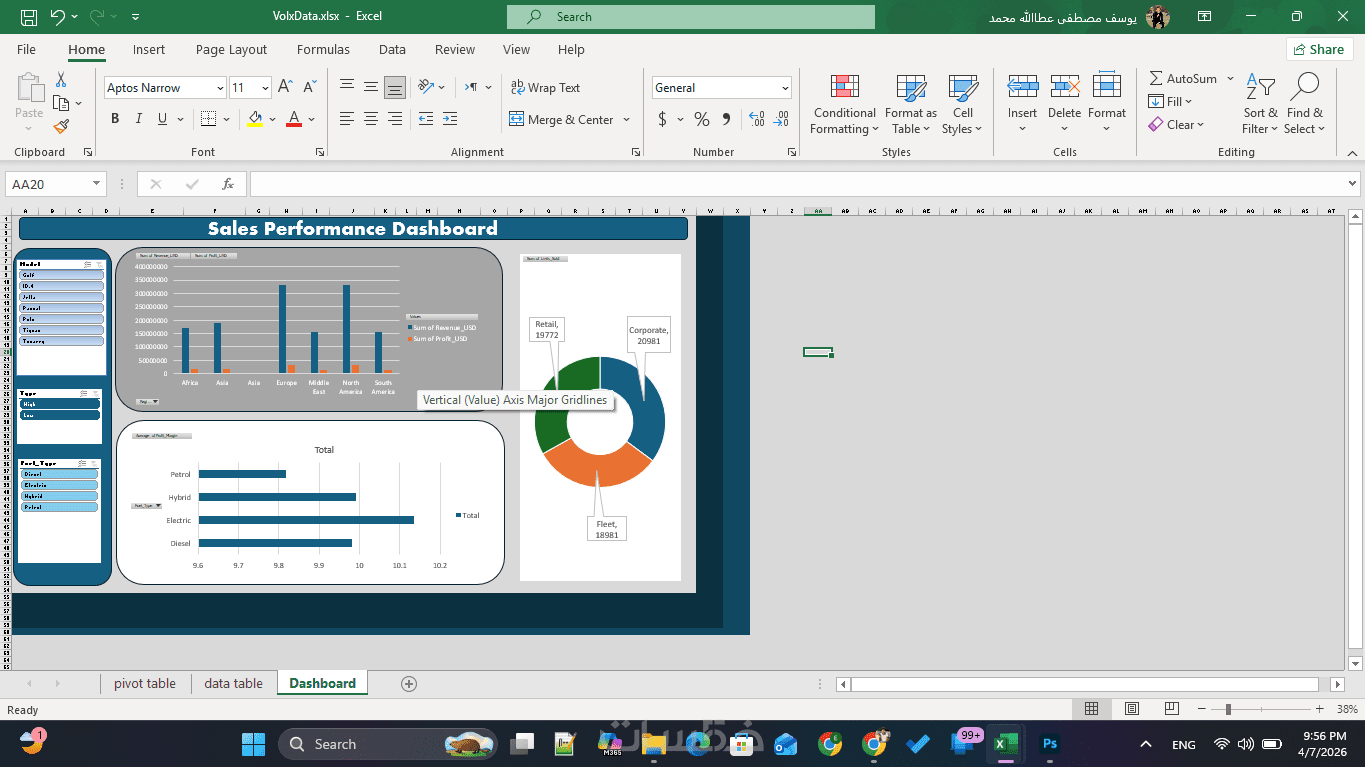Viewport: 1365px width, 767px height.
Task: Open Format as Table gallery
Action: [910, 104]
